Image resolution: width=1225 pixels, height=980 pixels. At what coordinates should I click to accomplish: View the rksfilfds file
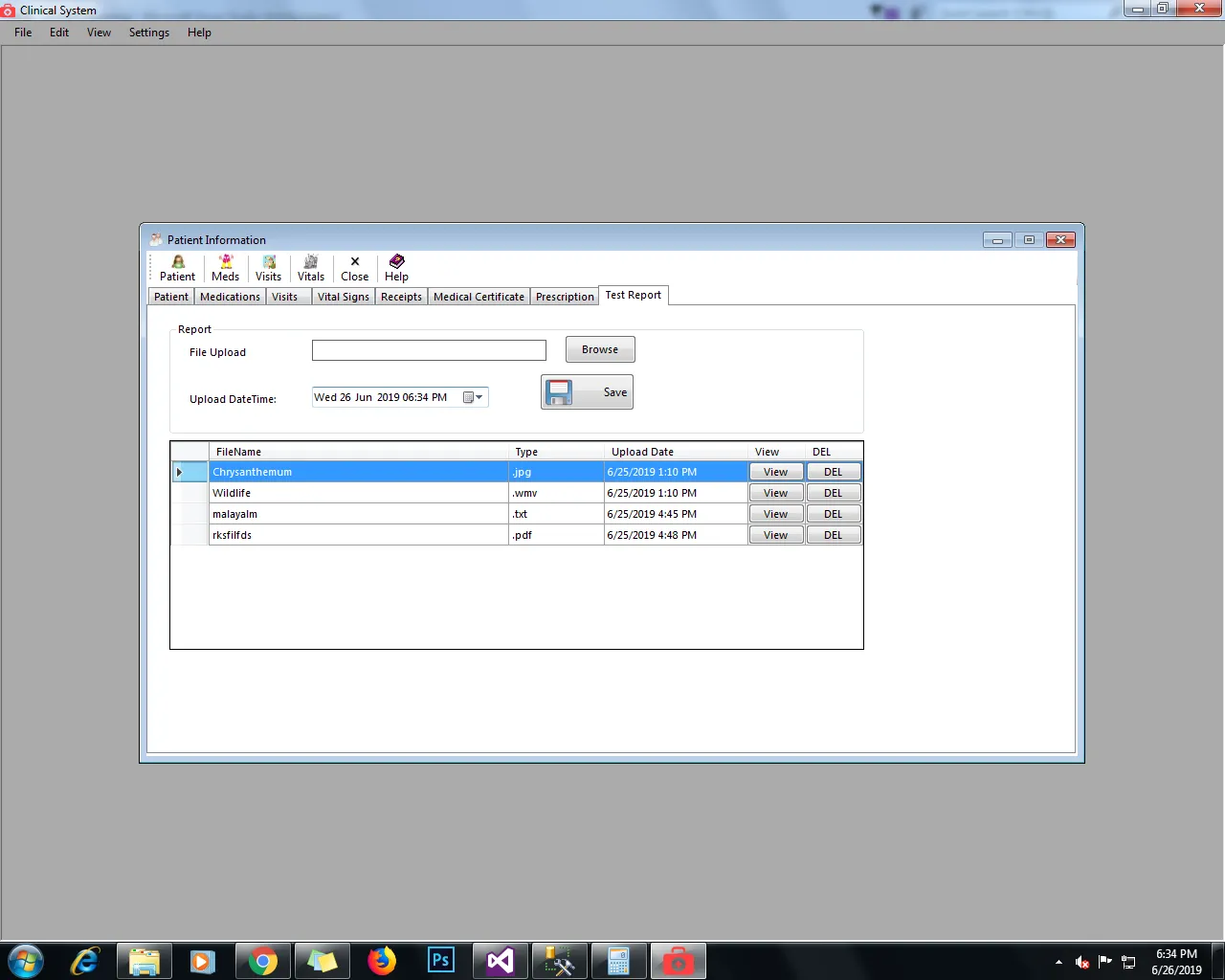[776, 535]
